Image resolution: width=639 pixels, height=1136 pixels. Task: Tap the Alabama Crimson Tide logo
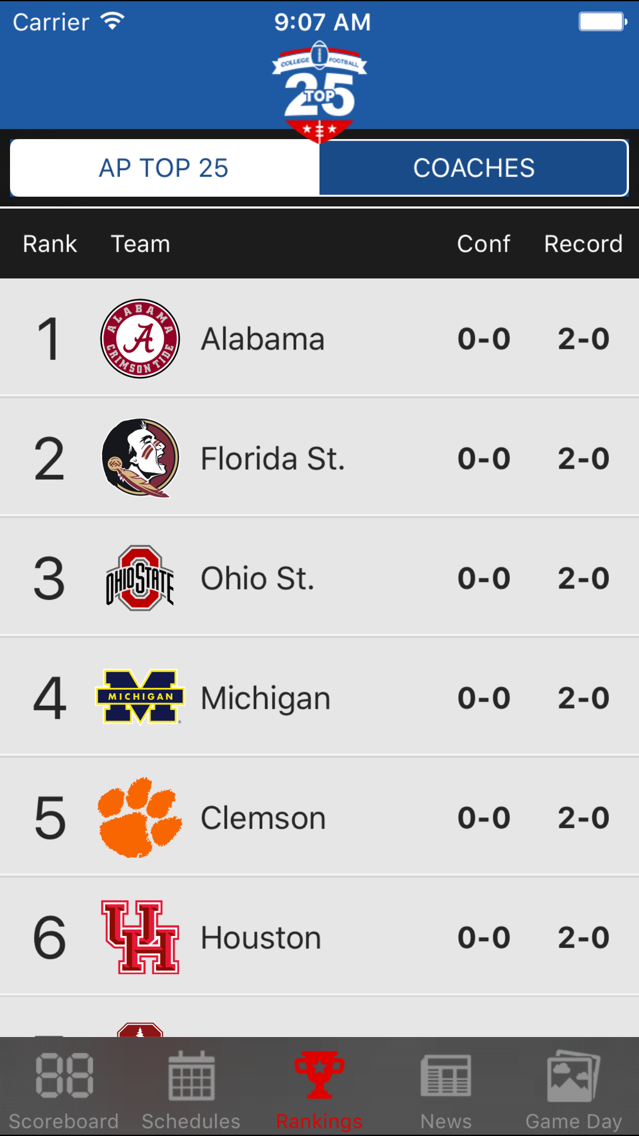tap(140, 339)
